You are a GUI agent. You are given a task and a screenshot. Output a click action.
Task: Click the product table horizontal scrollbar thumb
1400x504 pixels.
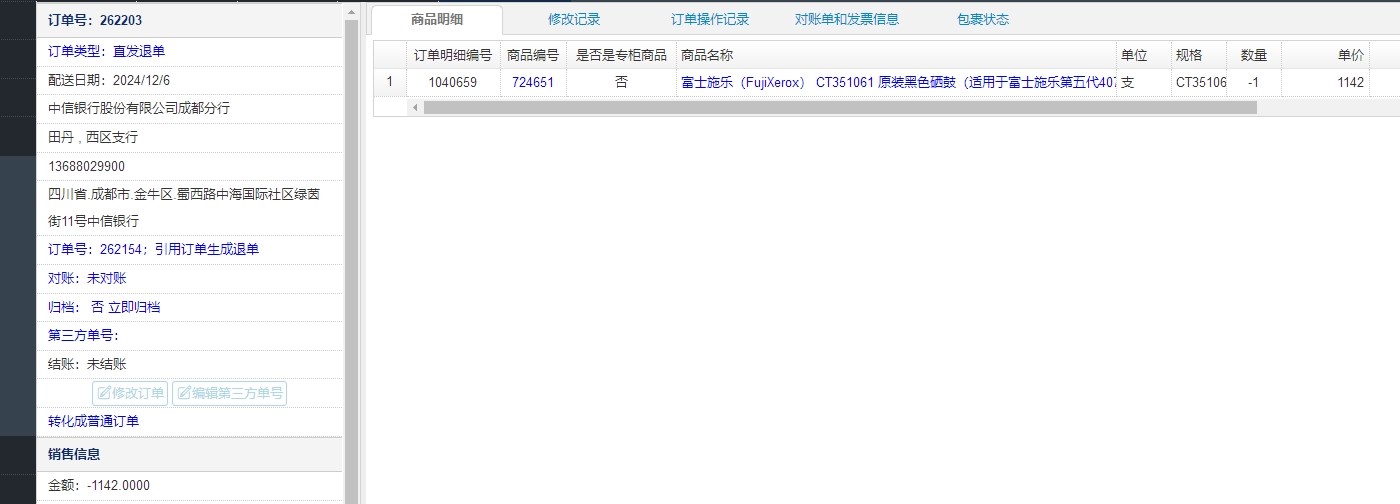click(x=840, y=107)
